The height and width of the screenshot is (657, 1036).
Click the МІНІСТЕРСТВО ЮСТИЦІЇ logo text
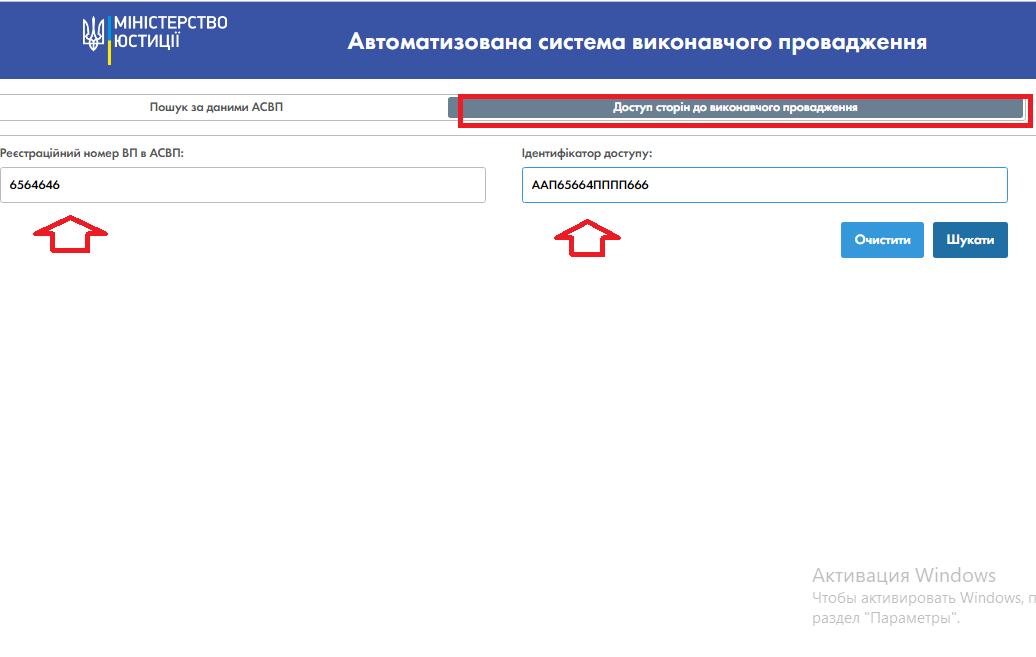(x=171, y=32)
